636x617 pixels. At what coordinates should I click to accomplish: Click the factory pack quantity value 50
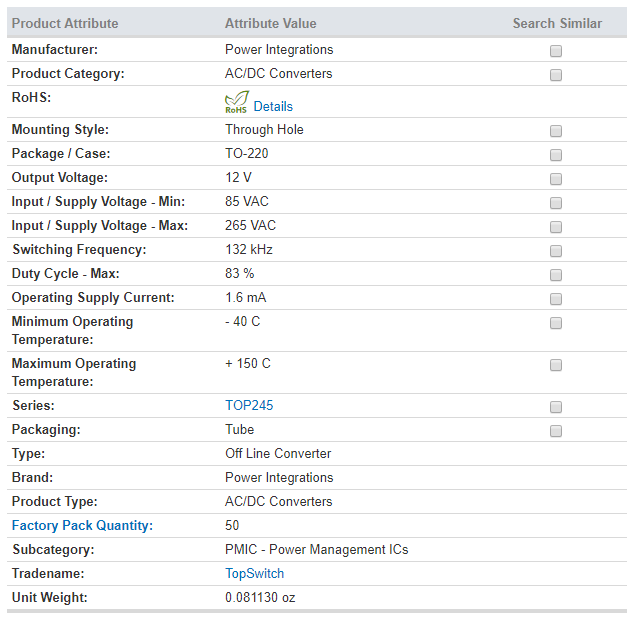(232, 525)
